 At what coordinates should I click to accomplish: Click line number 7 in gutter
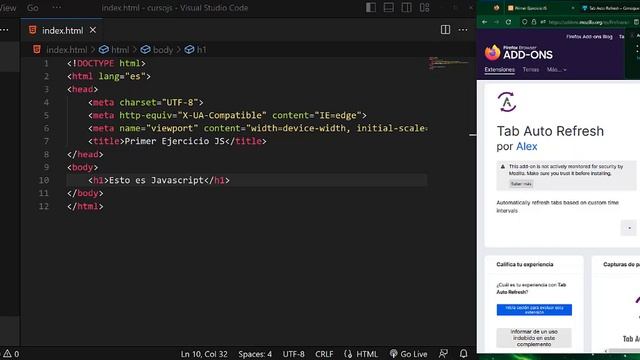click(46, 141)
